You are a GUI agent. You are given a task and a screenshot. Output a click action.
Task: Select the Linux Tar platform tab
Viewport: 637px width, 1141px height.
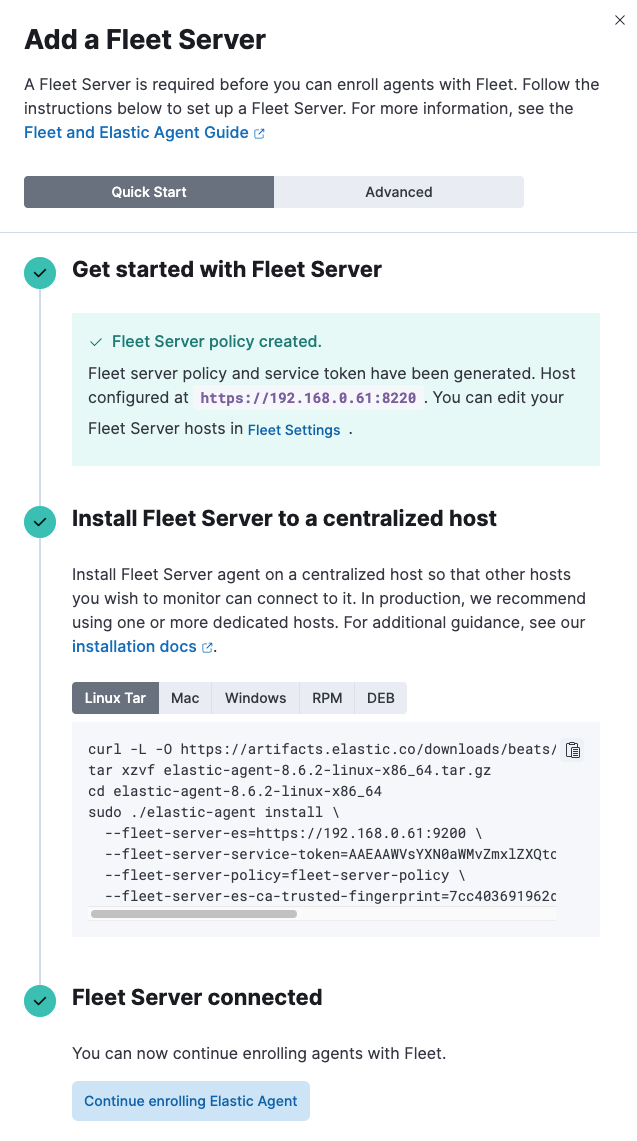(x=115, y=698)
